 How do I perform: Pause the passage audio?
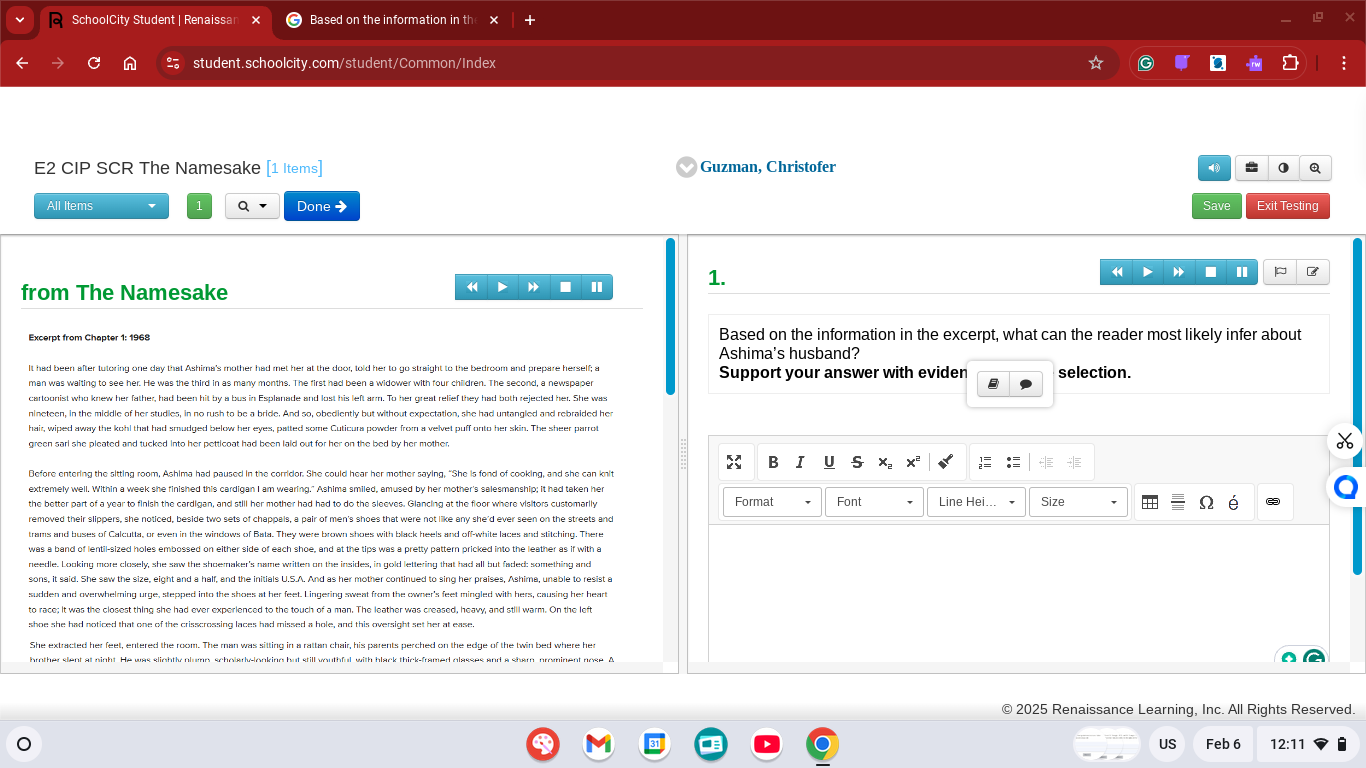point(597,287)
